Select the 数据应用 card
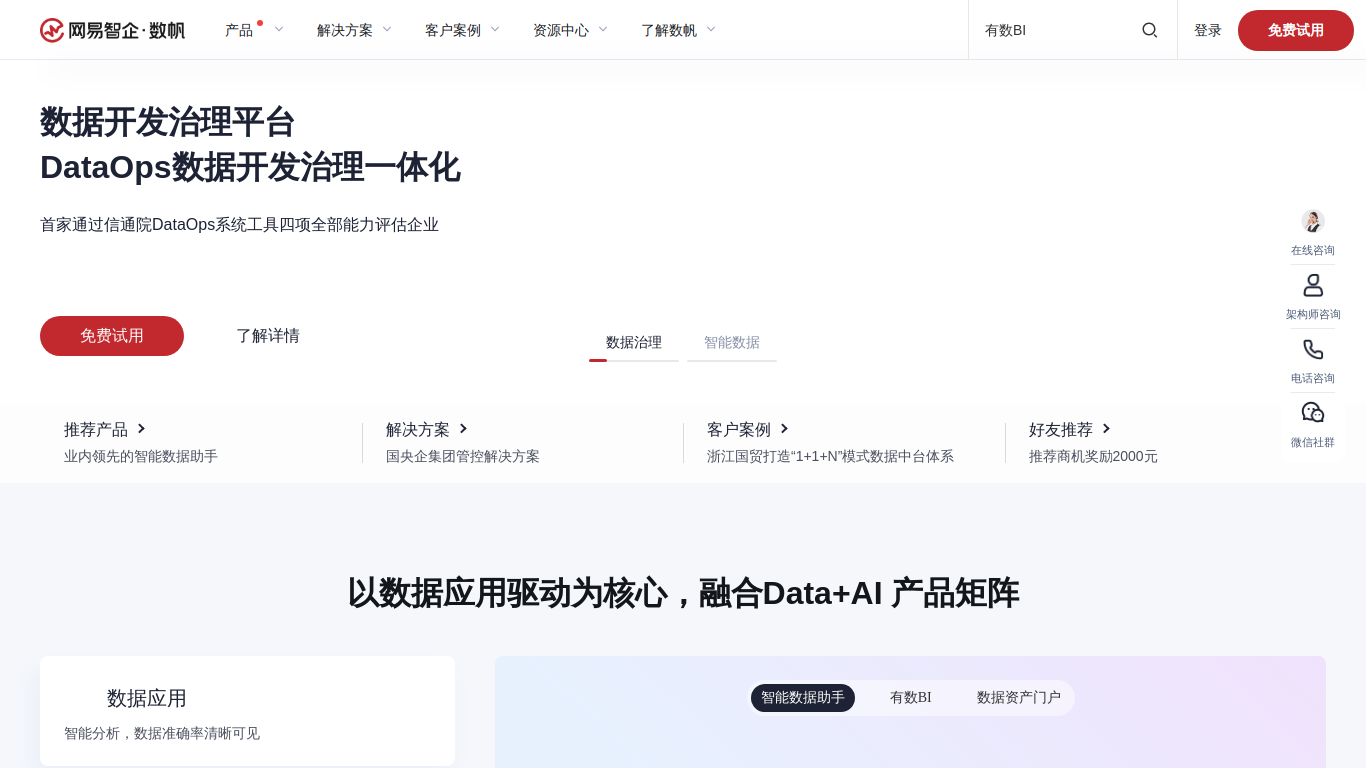1366x768 pixels. (247, 711)
